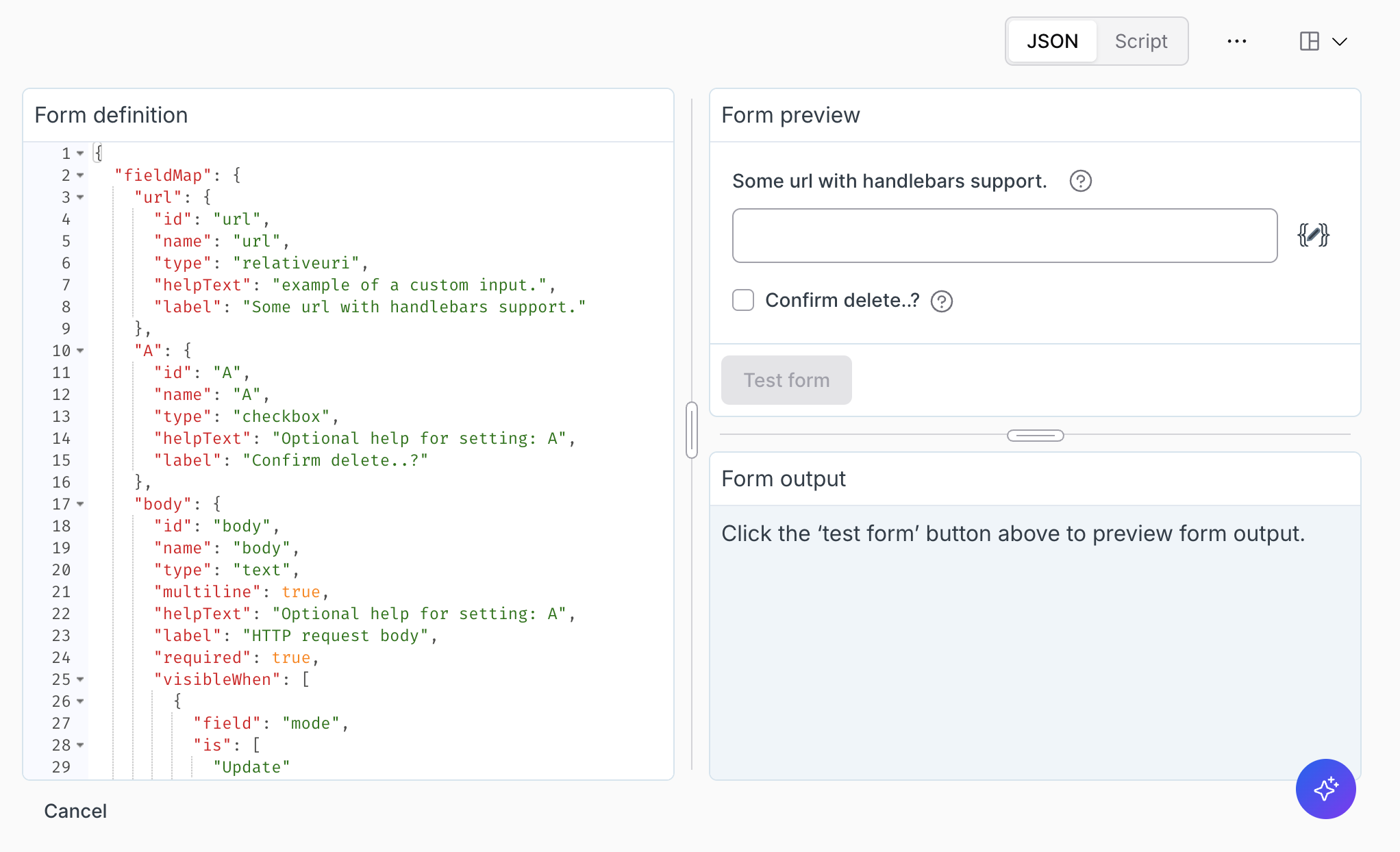Screen dimensions: 1400x852
Task: Click the Form definition panel title
Action: click(x=111, y=115)
